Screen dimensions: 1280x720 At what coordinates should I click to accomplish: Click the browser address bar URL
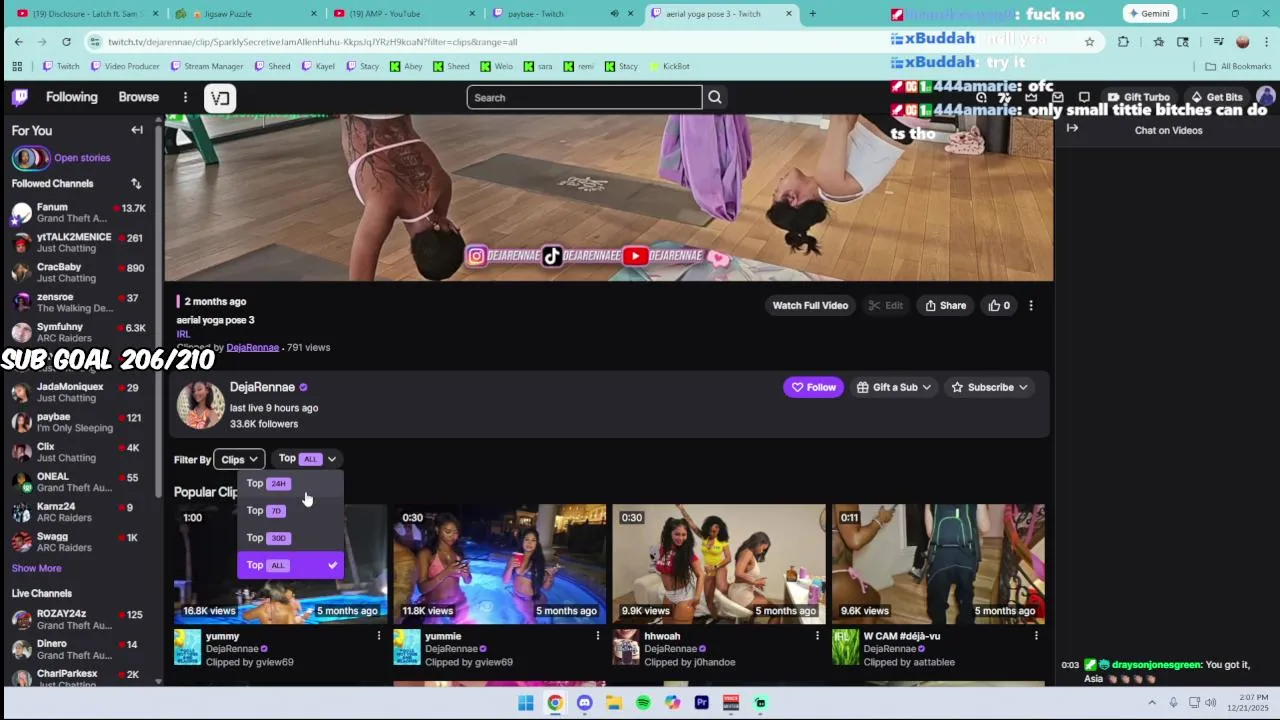point(312,42)
